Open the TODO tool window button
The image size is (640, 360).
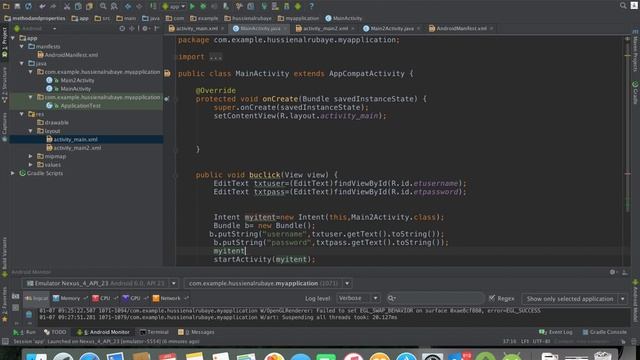(55, 332)
